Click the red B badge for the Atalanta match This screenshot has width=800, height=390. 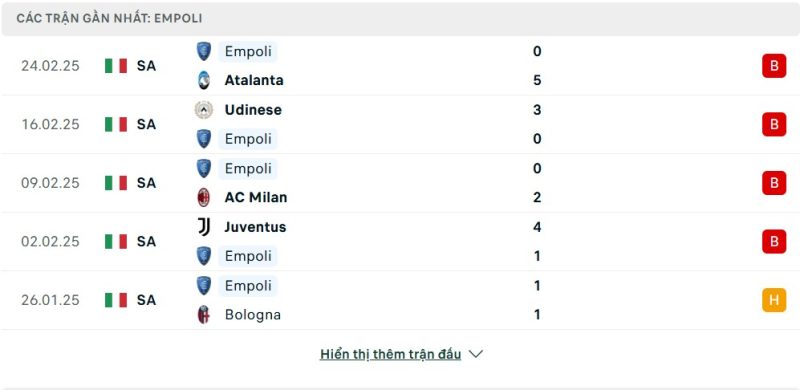(774, 66)
